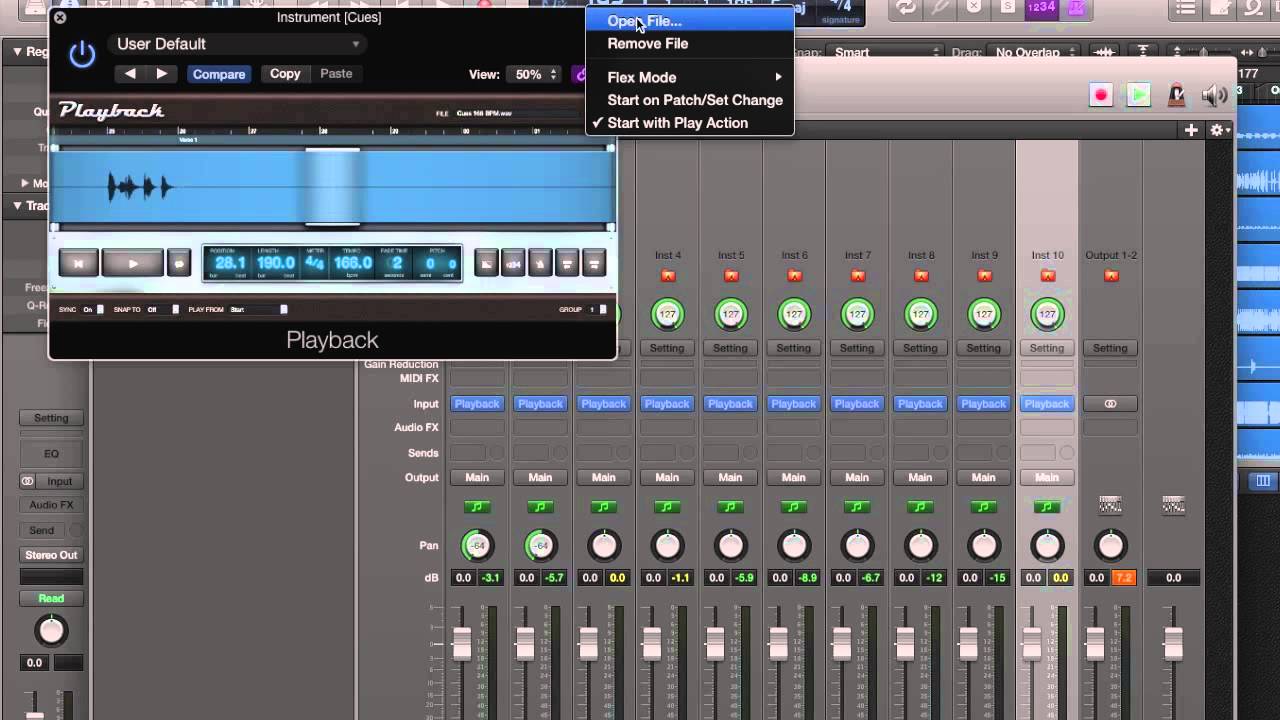Image resolution: width=1280 pixels, height=720 pixels.
Task: Toggle the green note button on Inst 4
Action: (667, 508)
